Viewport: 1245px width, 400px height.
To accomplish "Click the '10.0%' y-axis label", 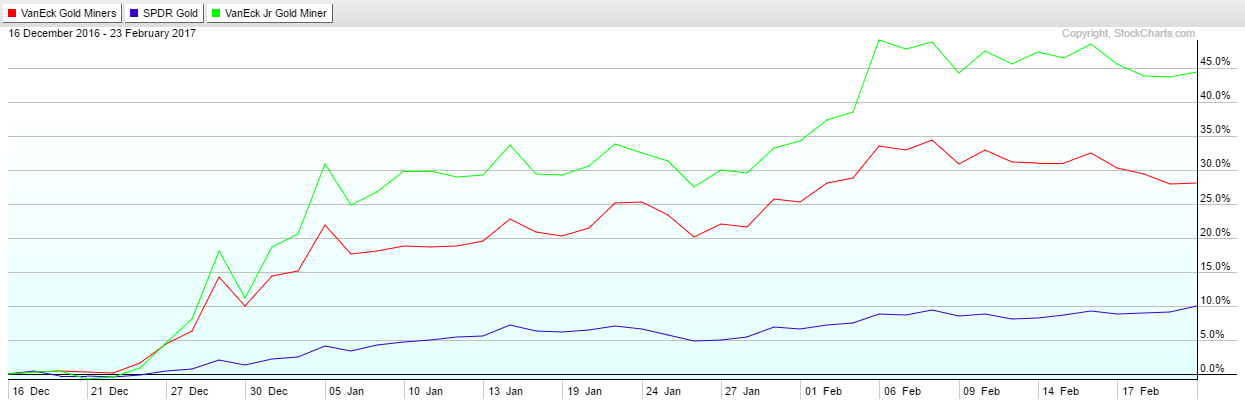I will coord(1215,301).
